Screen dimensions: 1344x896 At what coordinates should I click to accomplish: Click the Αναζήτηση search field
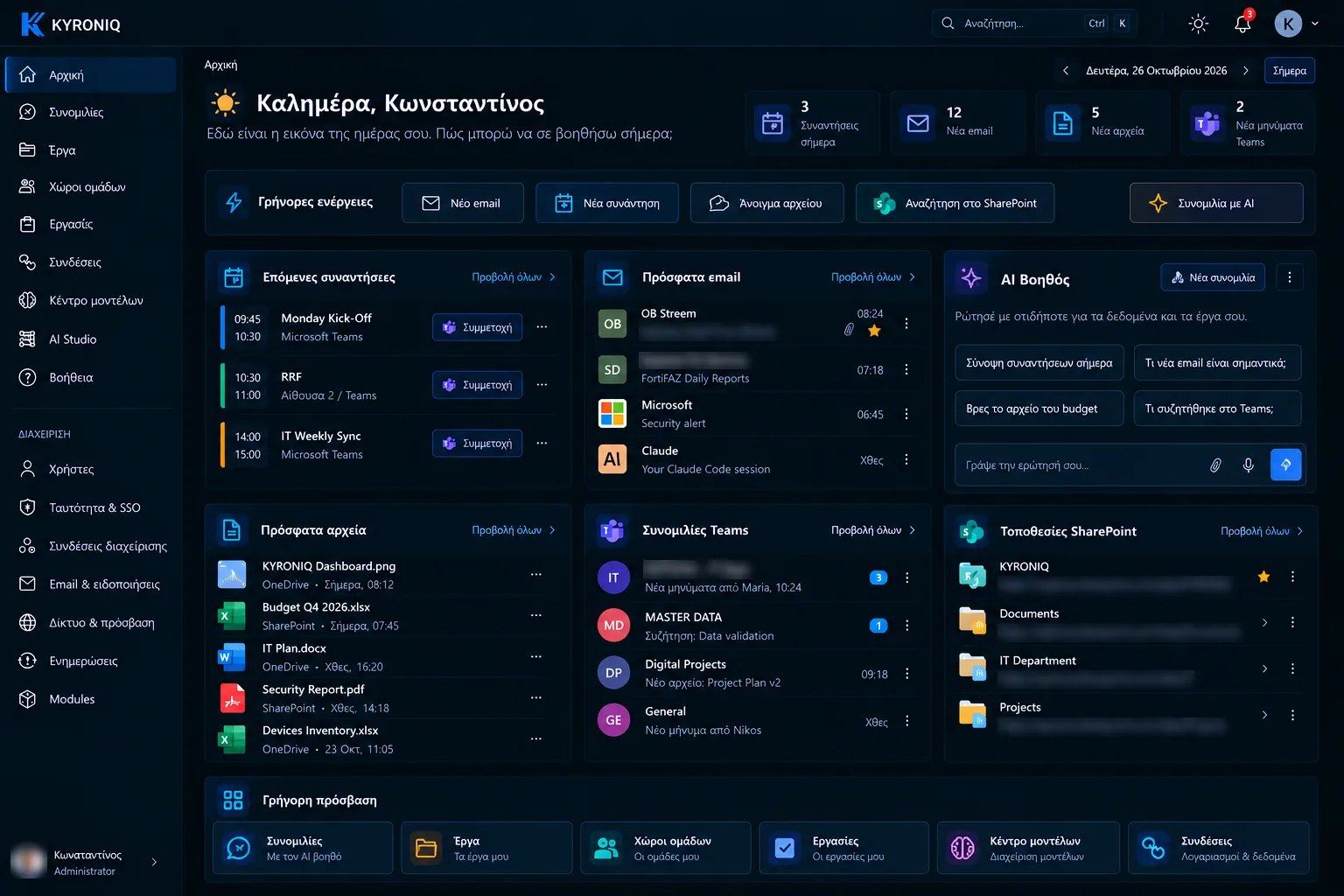tap(1034, 24)
